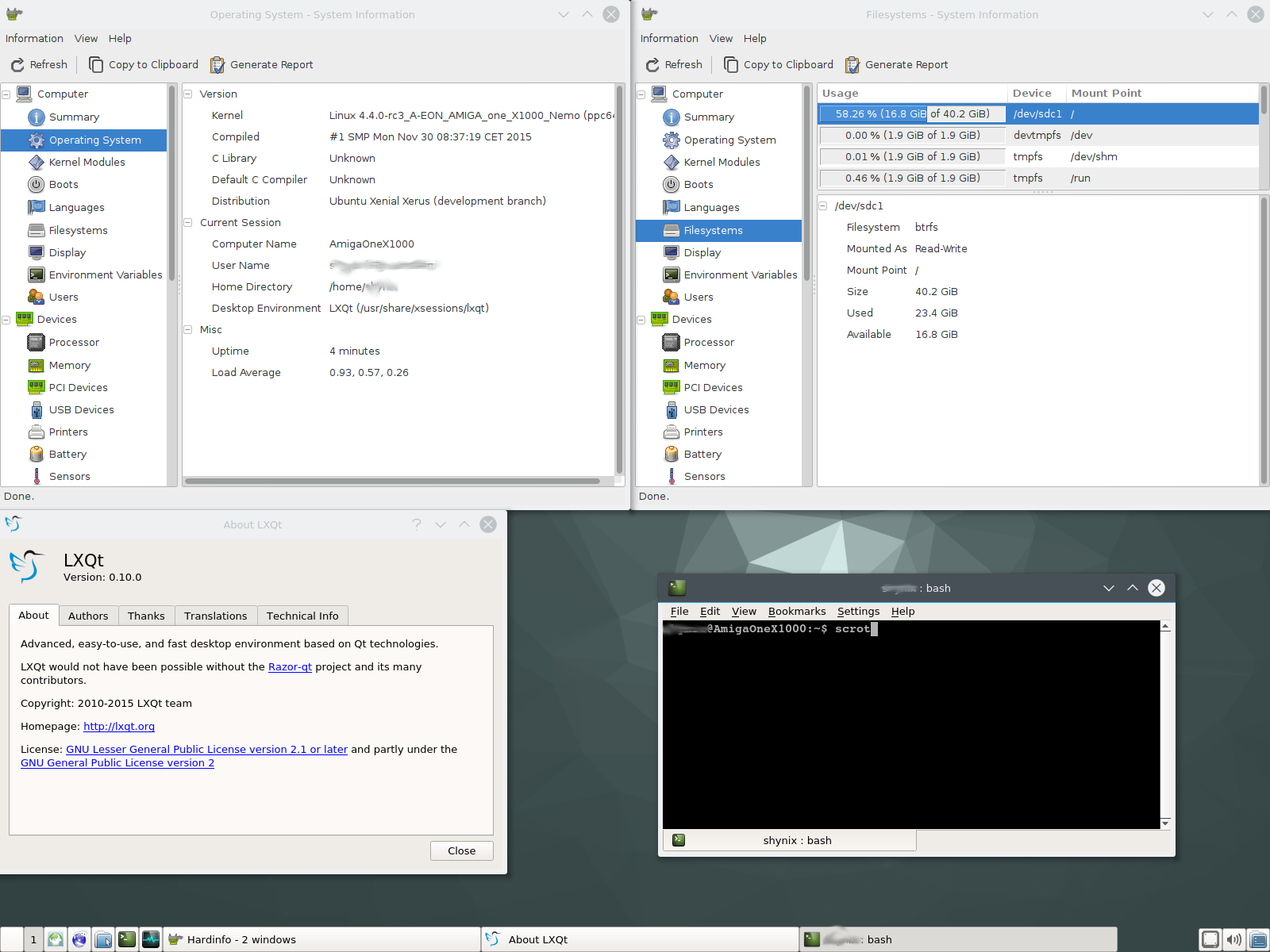
Task: Click the Close button in About LXQt
Action: [461, 850]
